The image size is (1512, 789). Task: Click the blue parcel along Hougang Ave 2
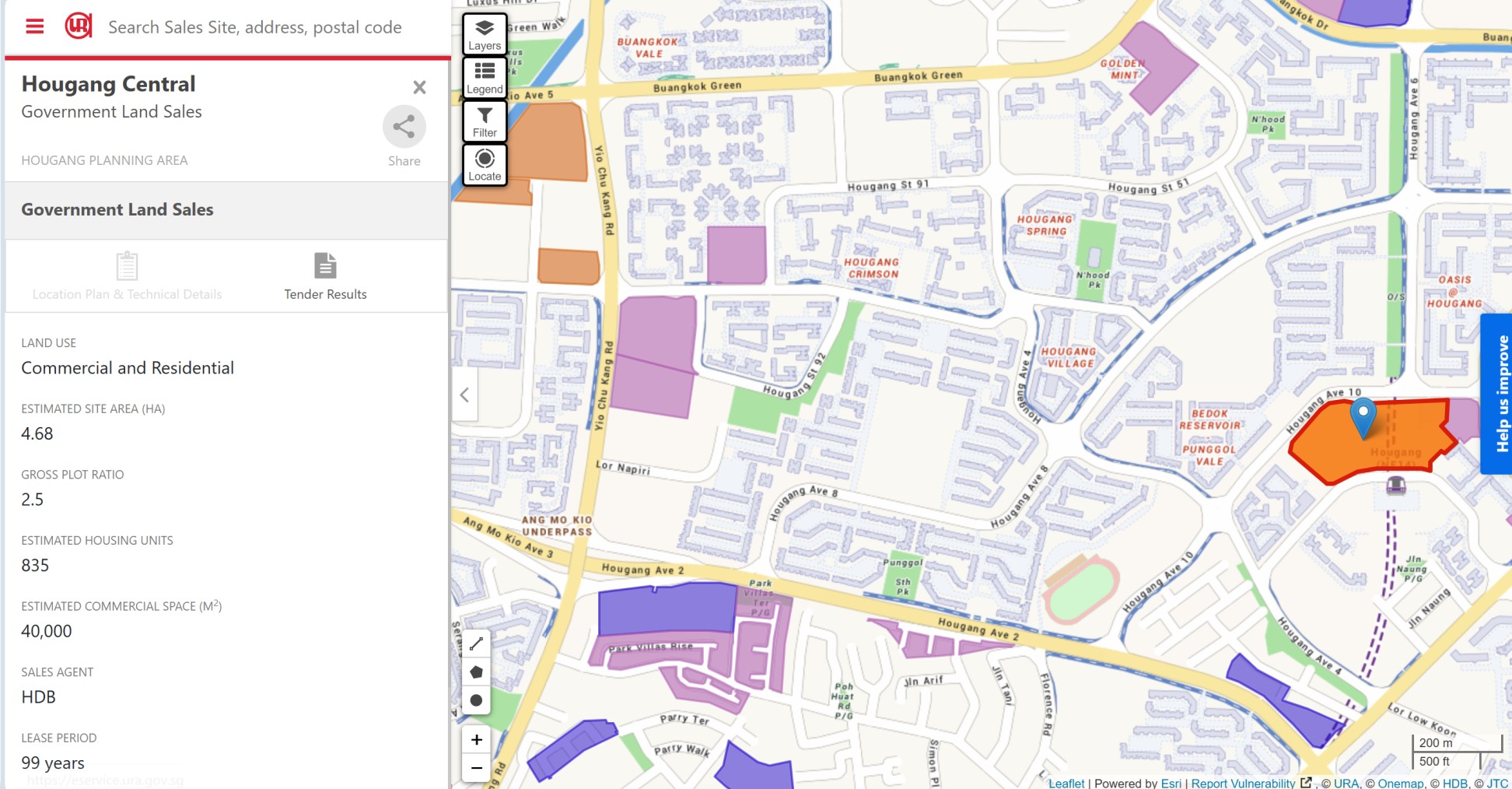click(667, 609)
